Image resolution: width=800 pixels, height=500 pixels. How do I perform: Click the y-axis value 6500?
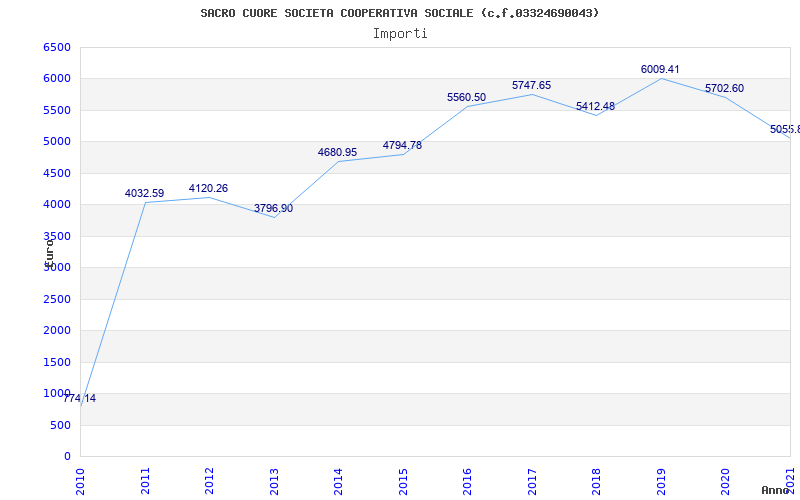tap(57, 47)
